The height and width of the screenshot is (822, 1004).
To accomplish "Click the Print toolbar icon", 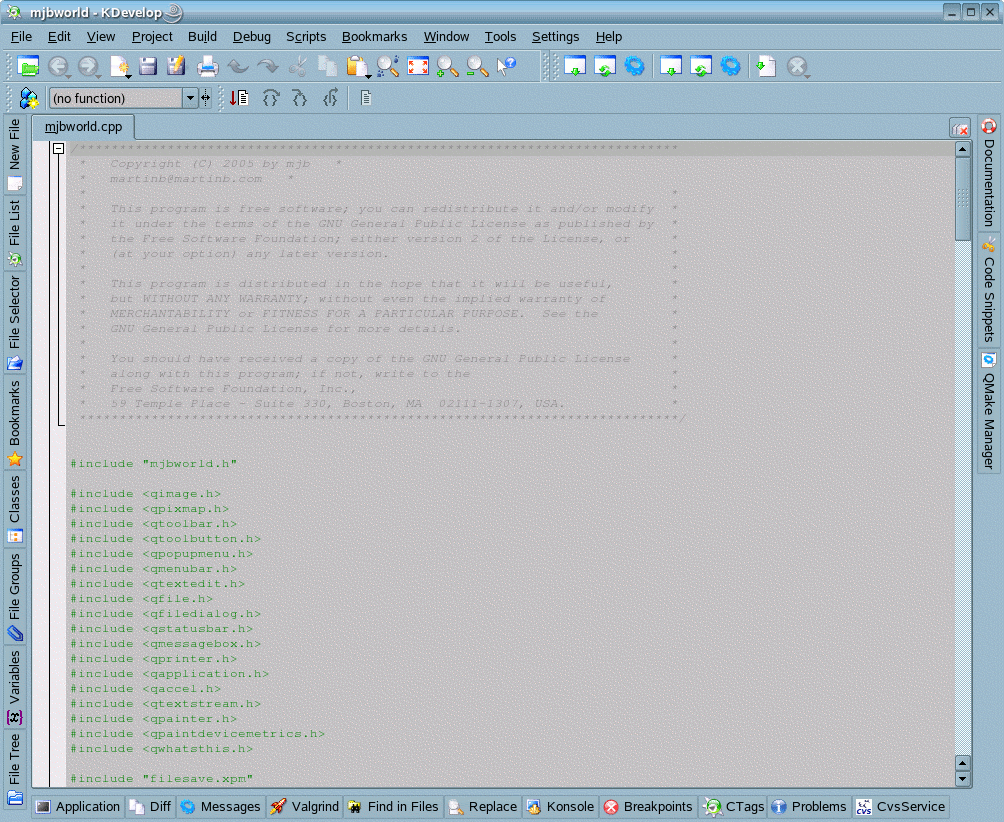I will [208, 67].
